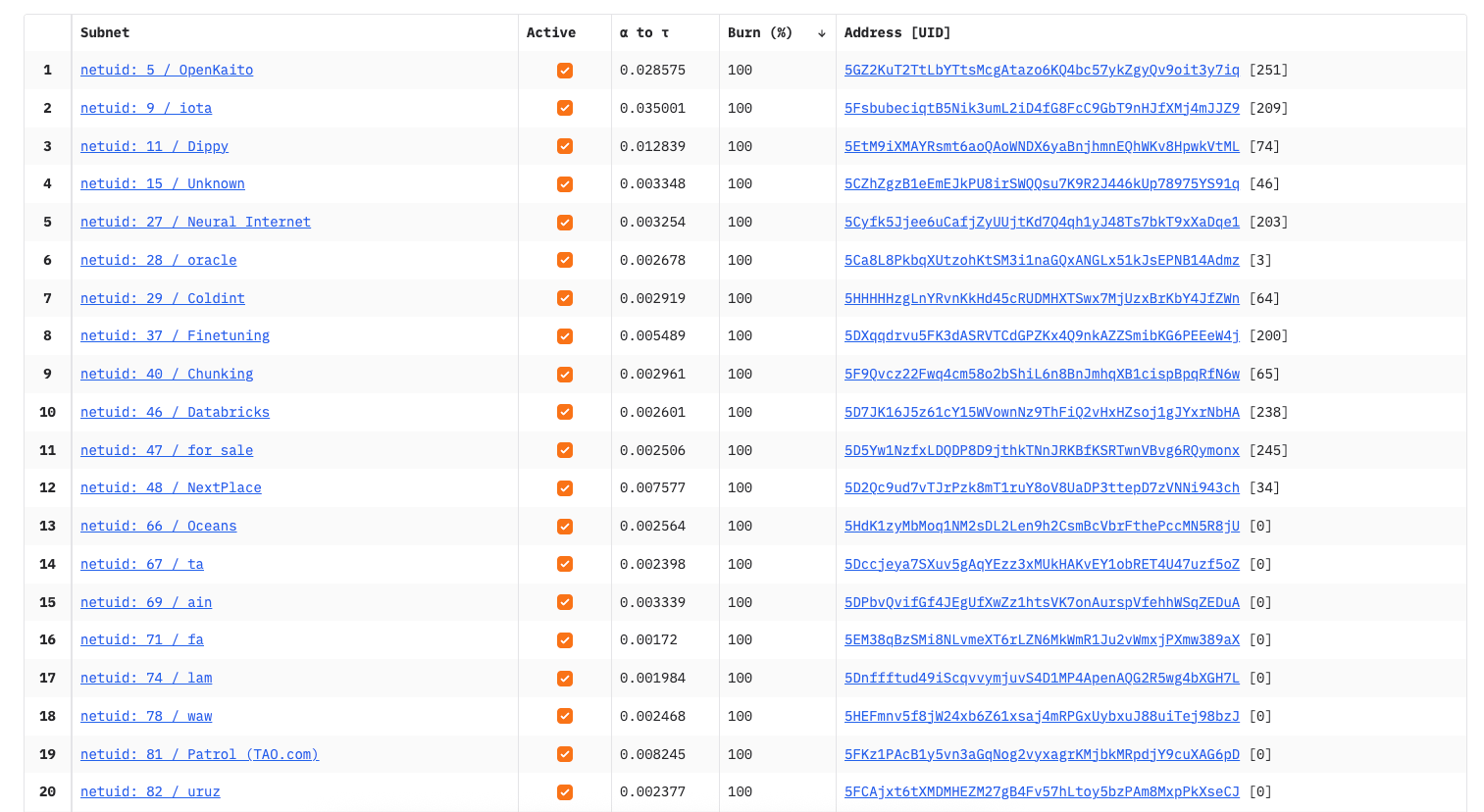Toggle Active checkbox for netuid 9 iota
This screenshot has height=812, width=1484.
[x=565, y=108]
